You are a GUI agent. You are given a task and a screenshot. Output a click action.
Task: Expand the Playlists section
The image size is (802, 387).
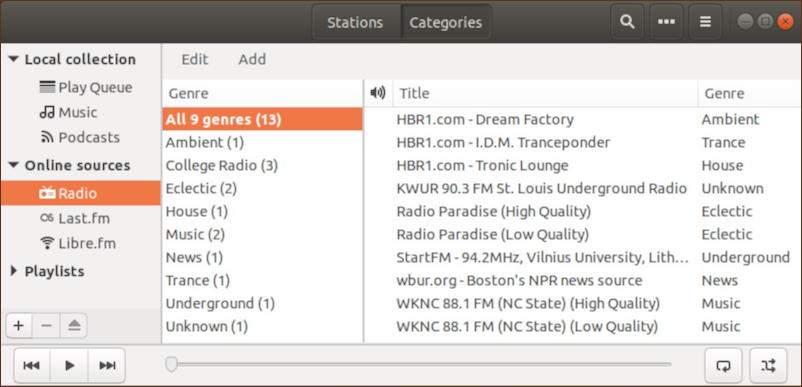[x=14, y=270]
